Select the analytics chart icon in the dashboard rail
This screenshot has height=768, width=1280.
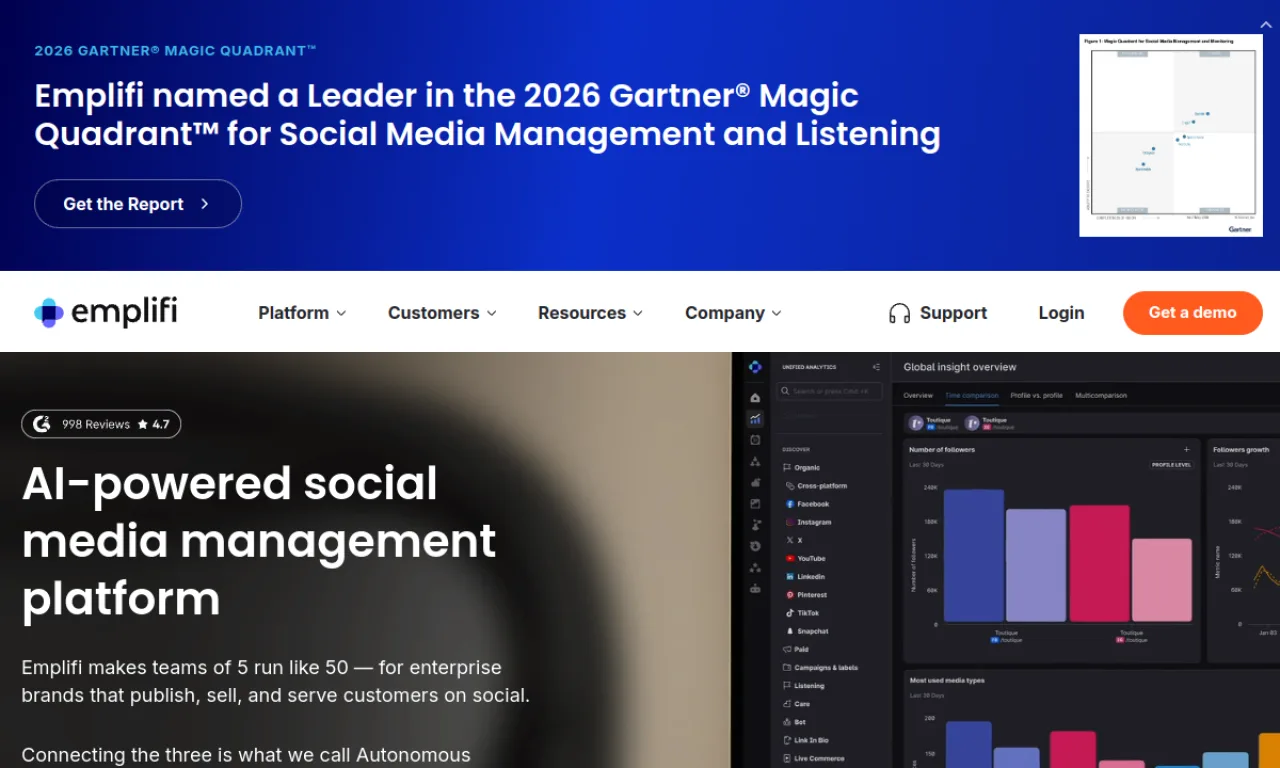[755, 419]
